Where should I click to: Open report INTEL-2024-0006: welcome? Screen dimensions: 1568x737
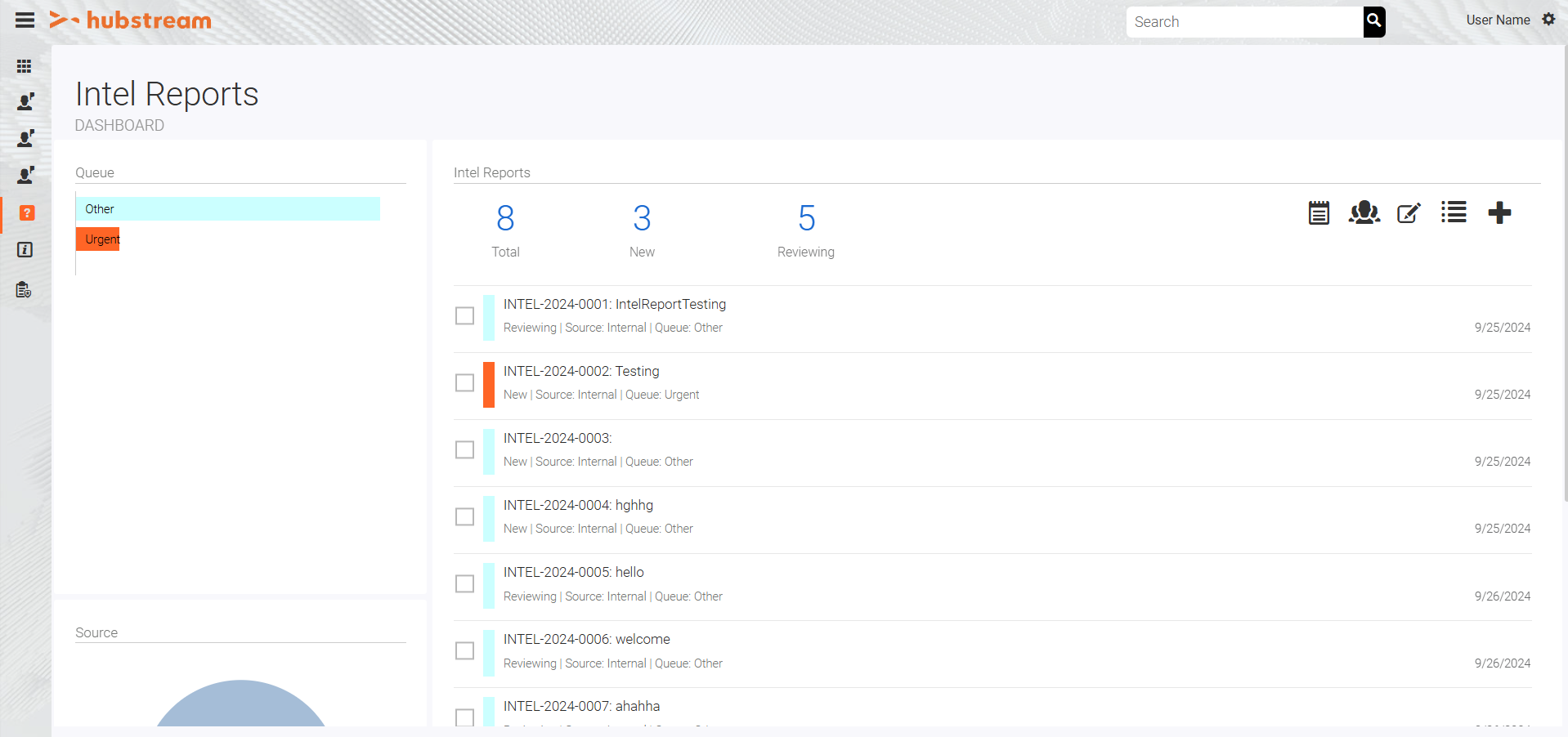[x=586, y=639]
